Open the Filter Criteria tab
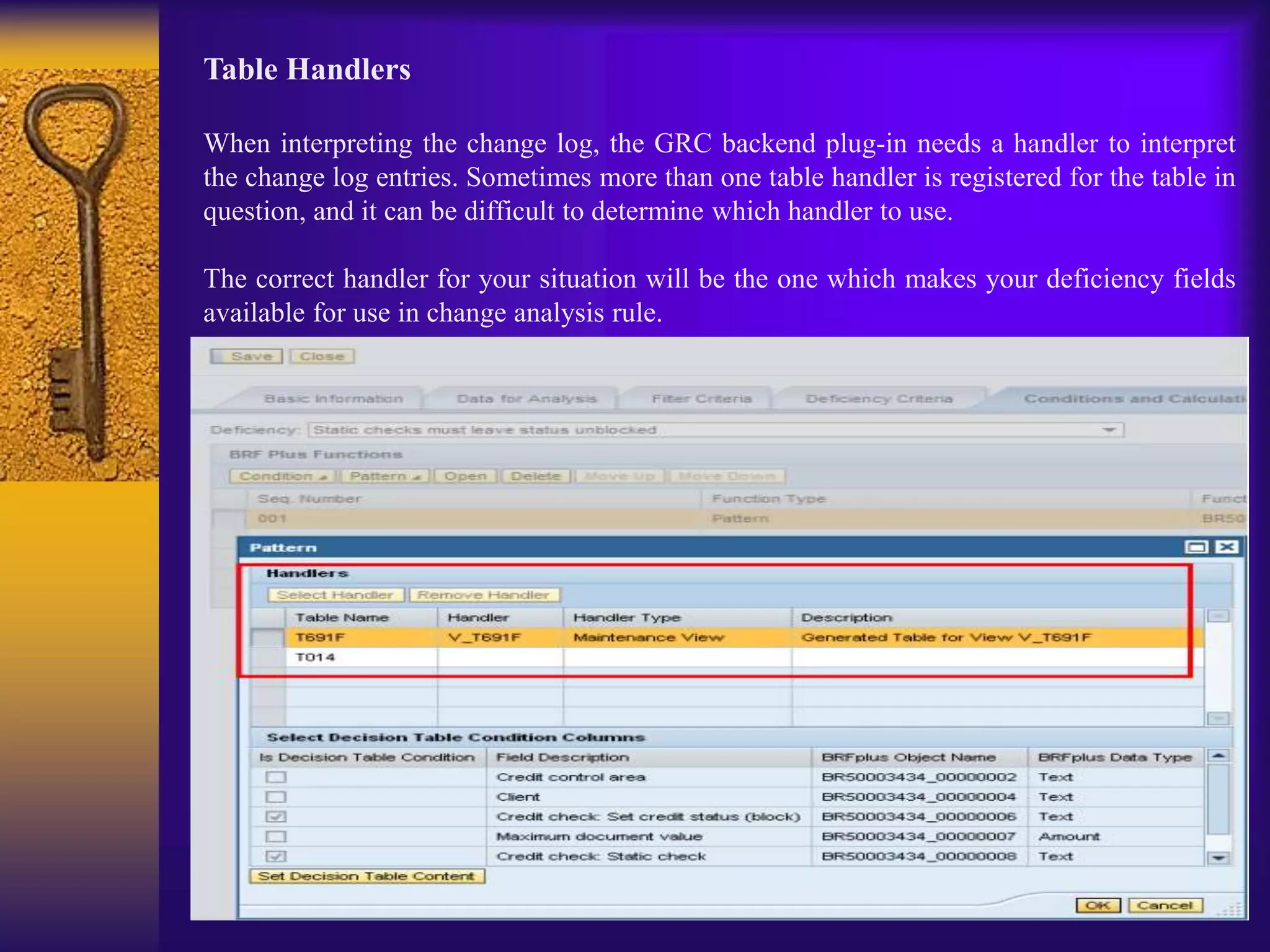Image resolution: width=1270 pixels, height=952 pixels. (x=701, y=399)
